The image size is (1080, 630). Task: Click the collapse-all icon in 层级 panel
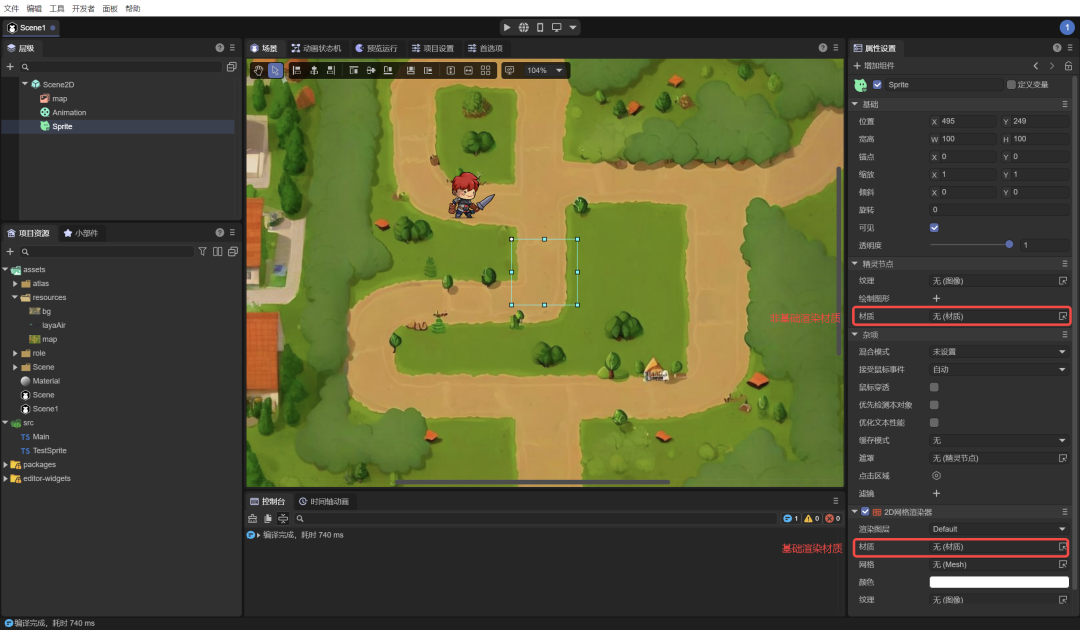(x=231, y=67)
